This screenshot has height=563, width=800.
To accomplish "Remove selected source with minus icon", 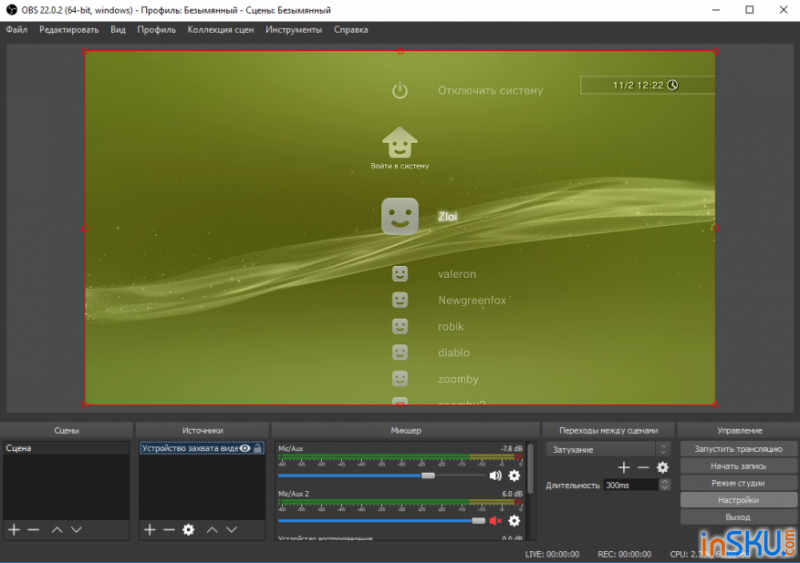I will tap(169, 530).
